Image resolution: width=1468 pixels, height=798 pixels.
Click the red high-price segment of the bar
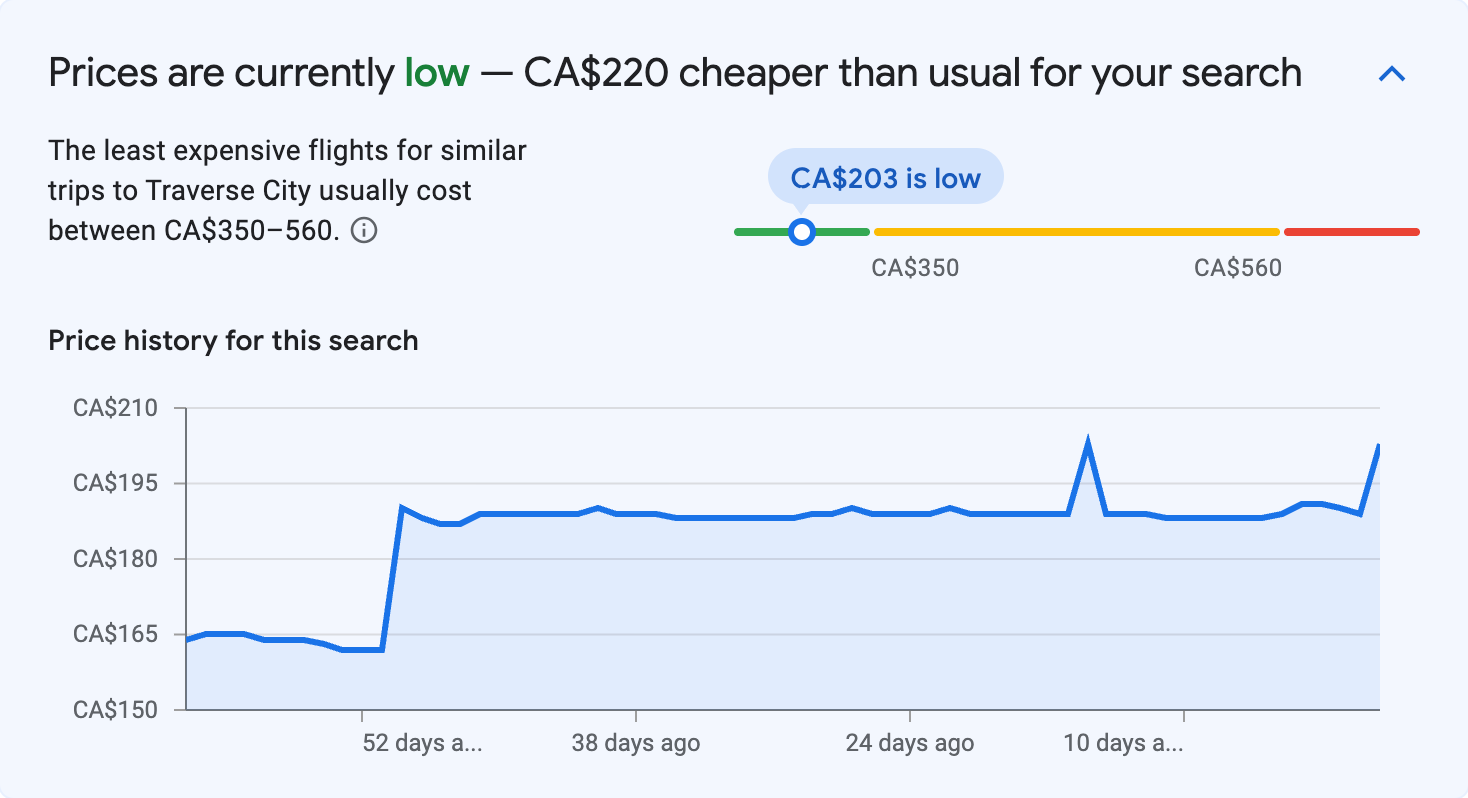(1351, 232)
